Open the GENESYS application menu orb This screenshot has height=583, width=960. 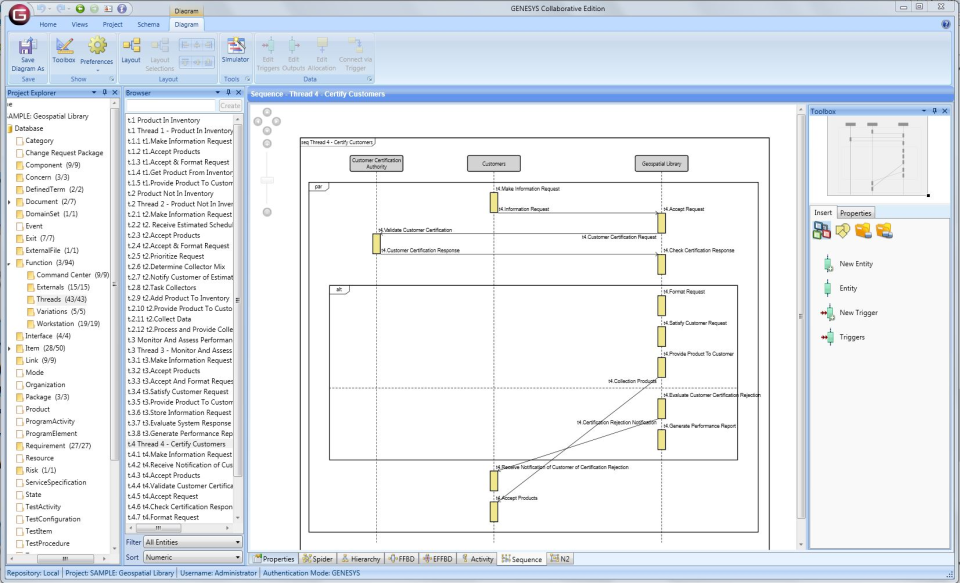[x=19, y=13]
